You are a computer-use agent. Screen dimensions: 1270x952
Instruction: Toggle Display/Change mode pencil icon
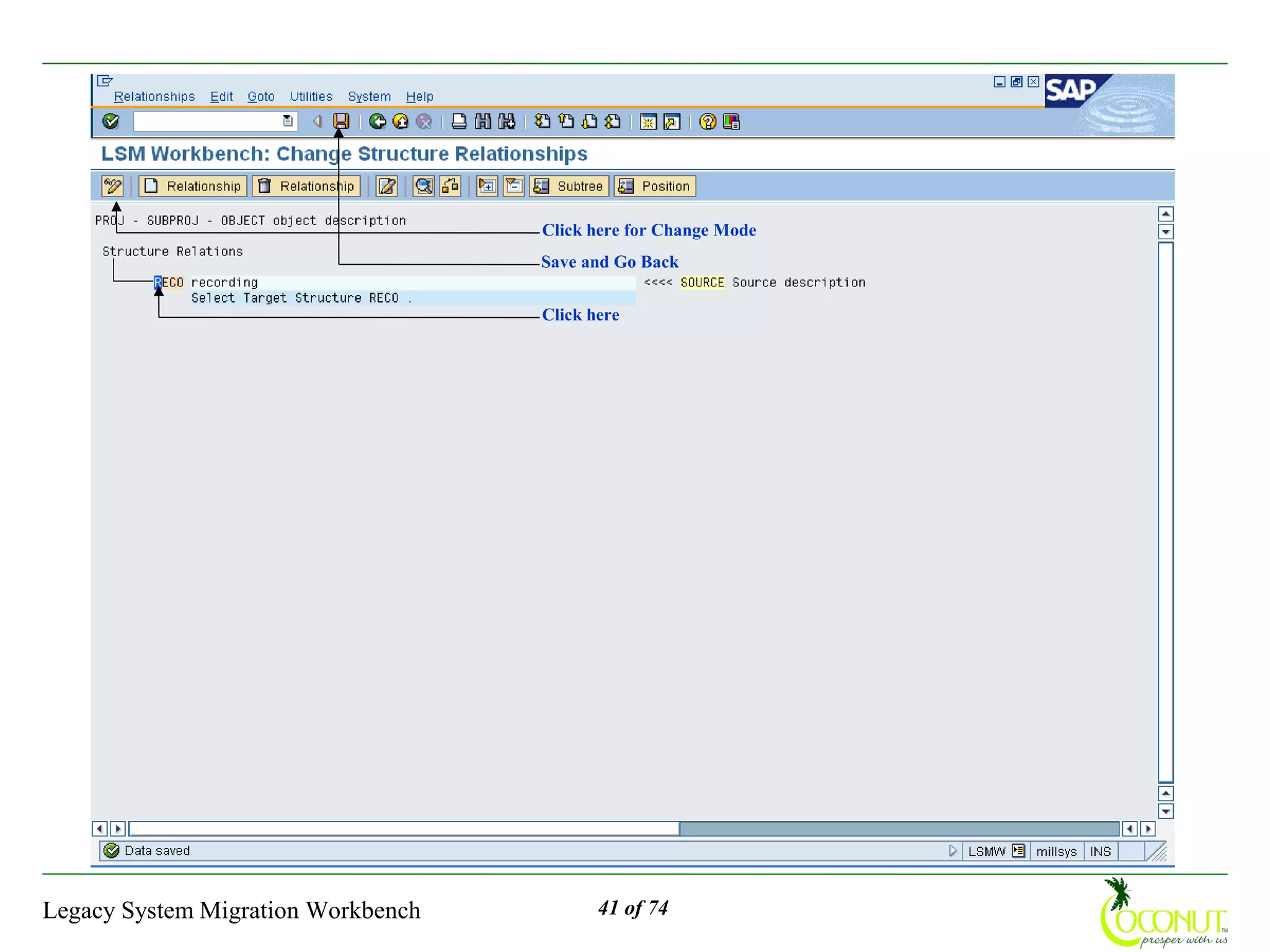tap(113, 186)
